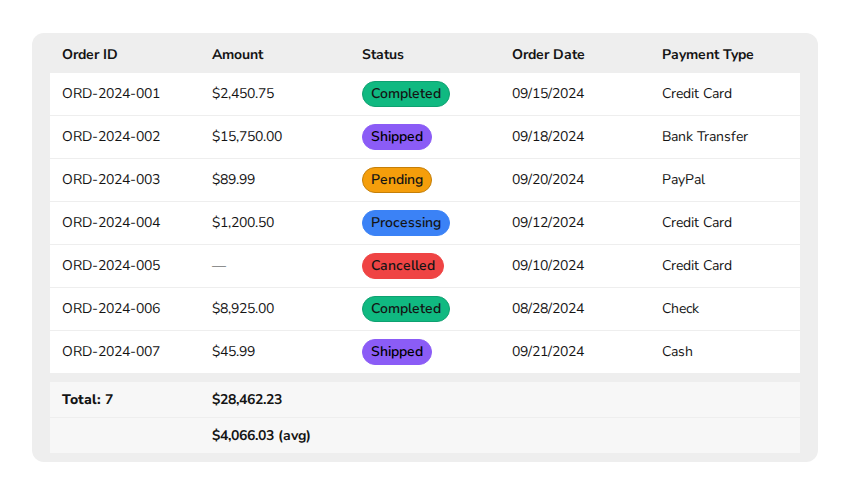Click the red Cancelled status badge
The image size is (850, 494).
click(402, 266)
